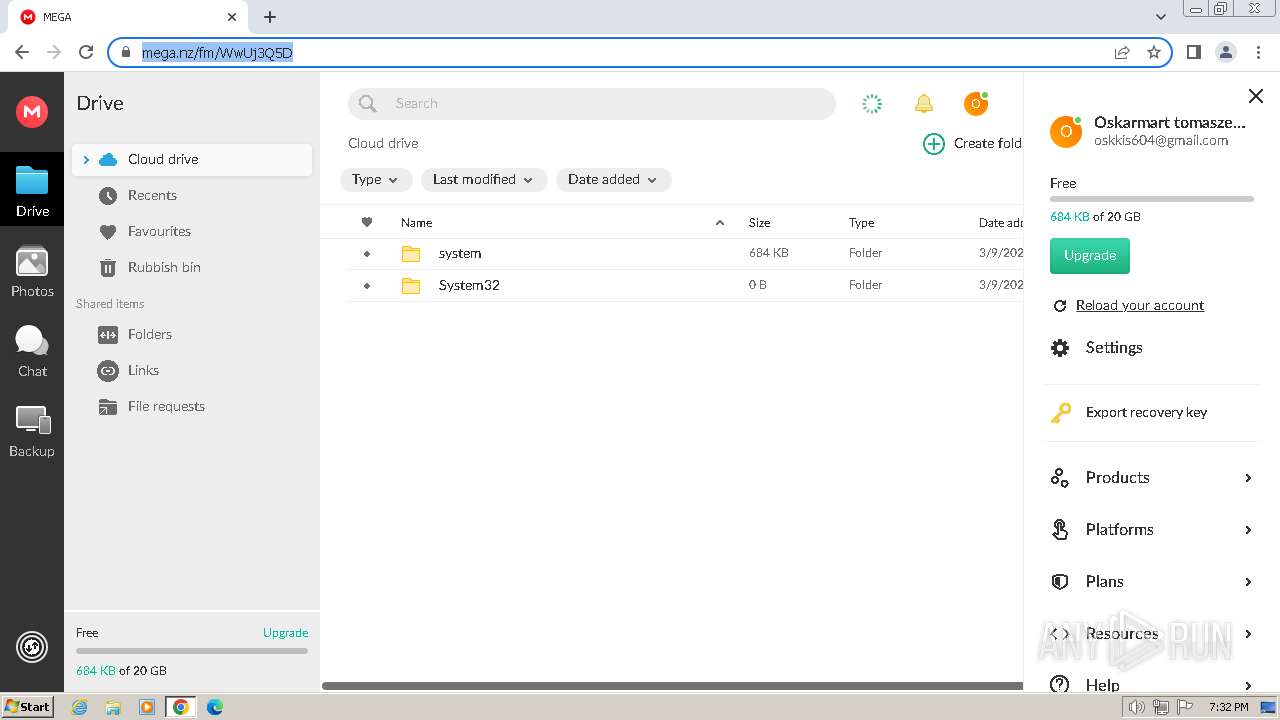Select the System32 folder row
Image resolution: width=1280 pixels, height=720 pixels.
tap(685, 285)
